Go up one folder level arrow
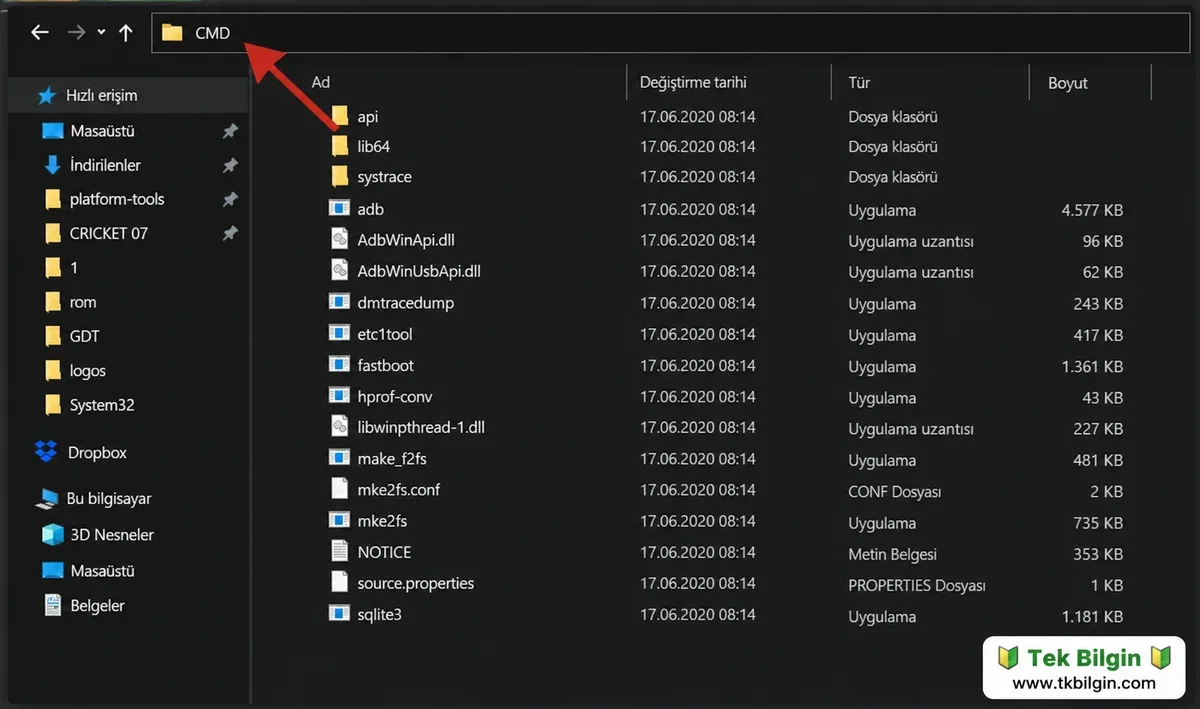The width and height of the screenshot is (1200, 709). tap(126, 33)
